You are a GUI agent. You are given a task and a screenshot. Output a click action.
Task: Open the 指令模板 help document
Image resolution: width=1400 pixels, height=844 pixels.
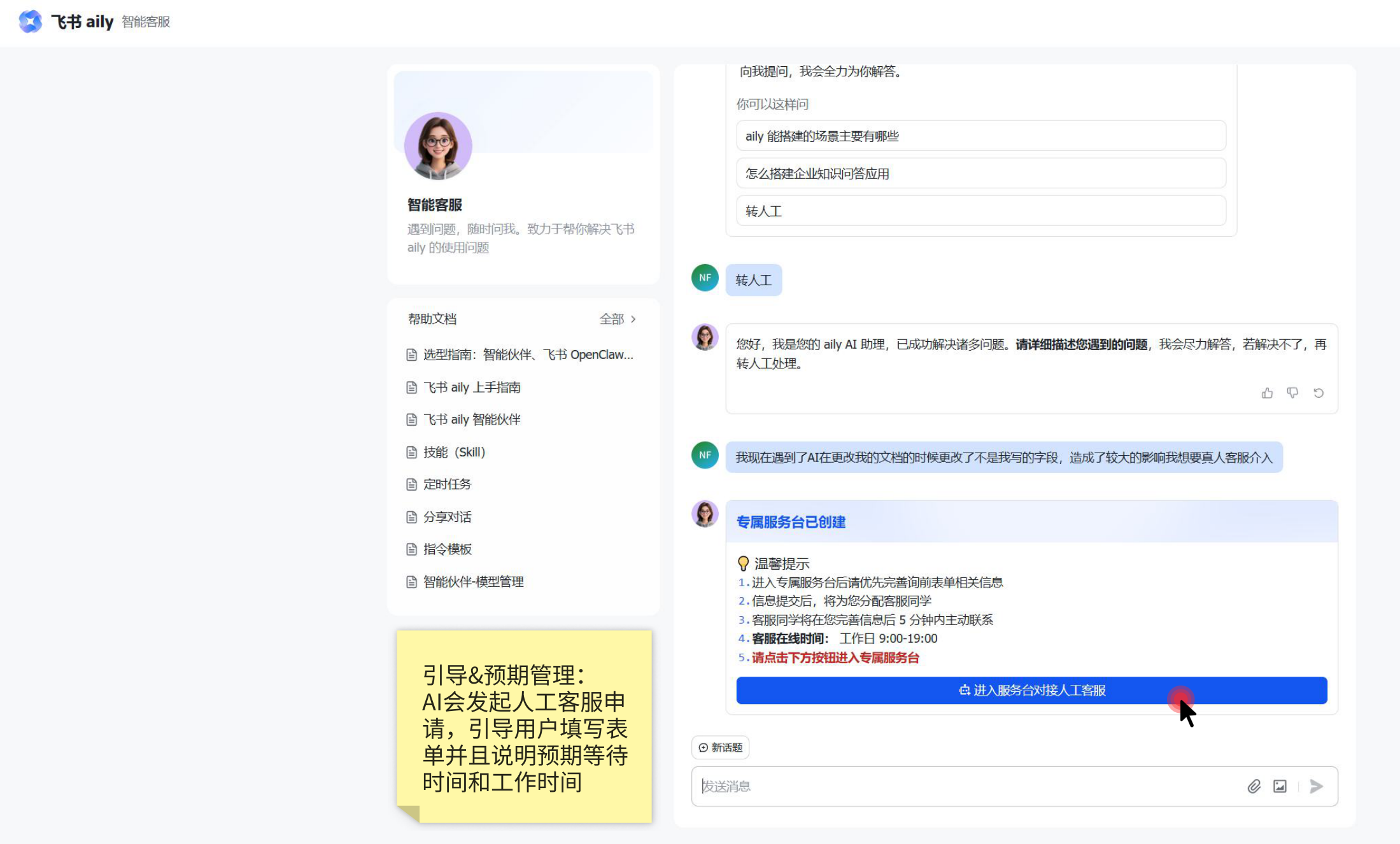pos(447,549)
